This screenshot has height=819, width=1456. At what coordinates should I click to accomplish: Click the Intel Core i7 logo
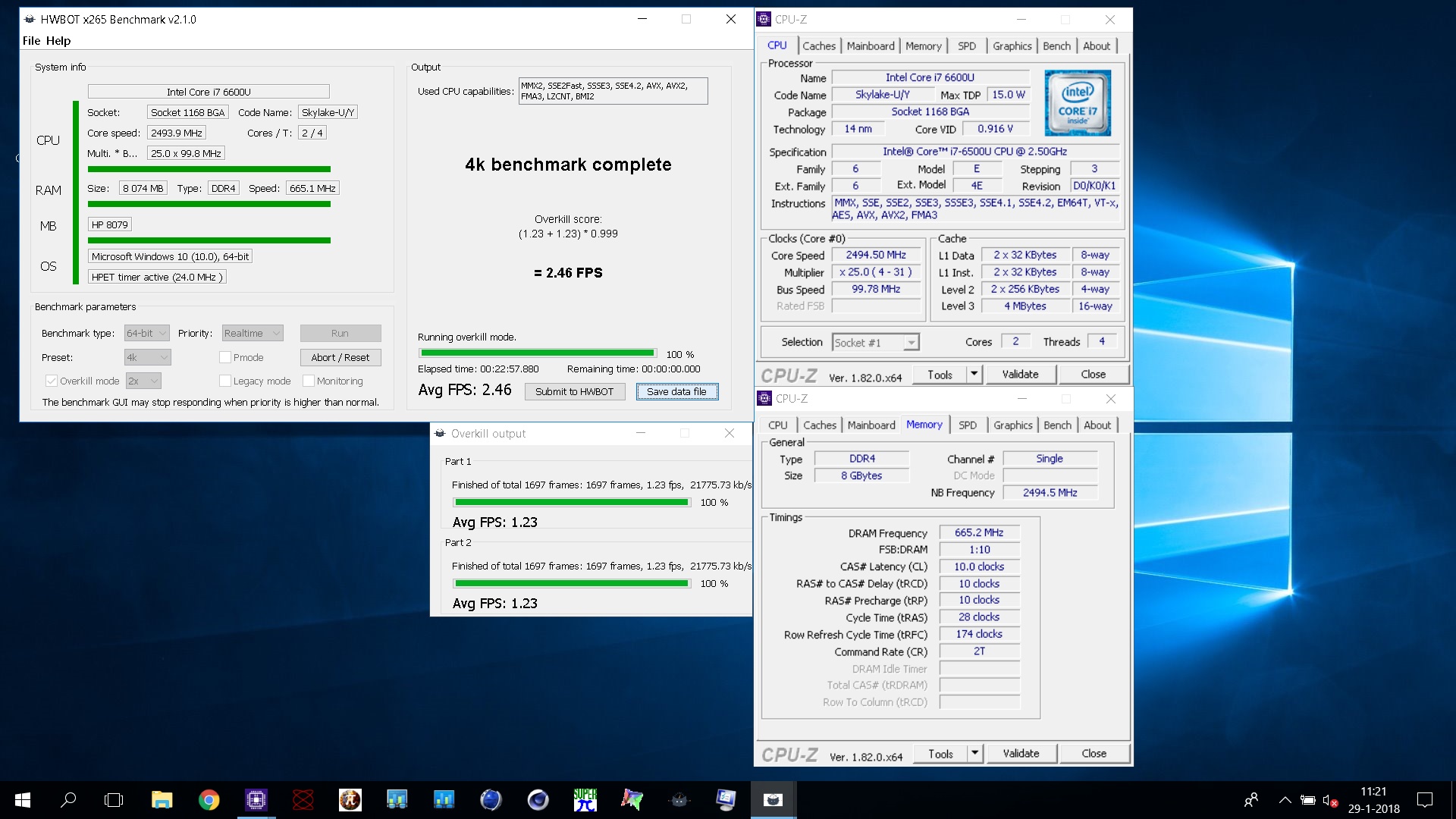[x=1078, y=103]
